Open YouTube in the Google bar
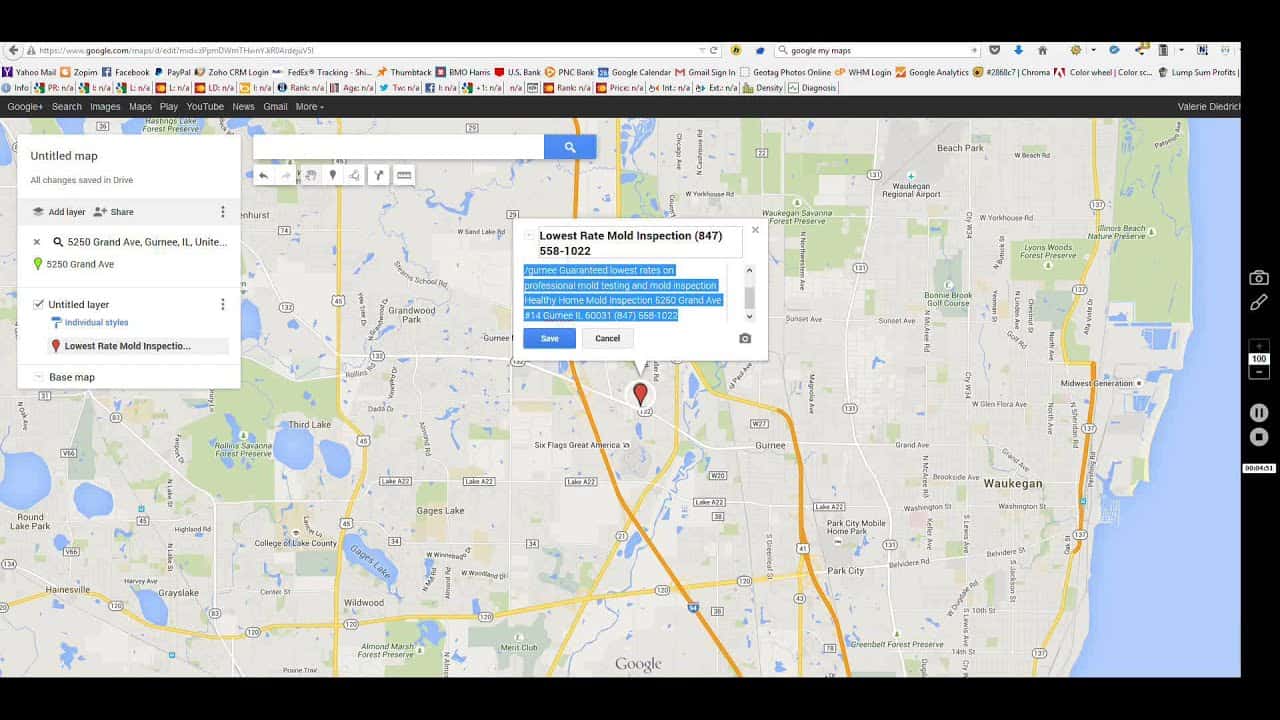 click(x=205, y=107)
